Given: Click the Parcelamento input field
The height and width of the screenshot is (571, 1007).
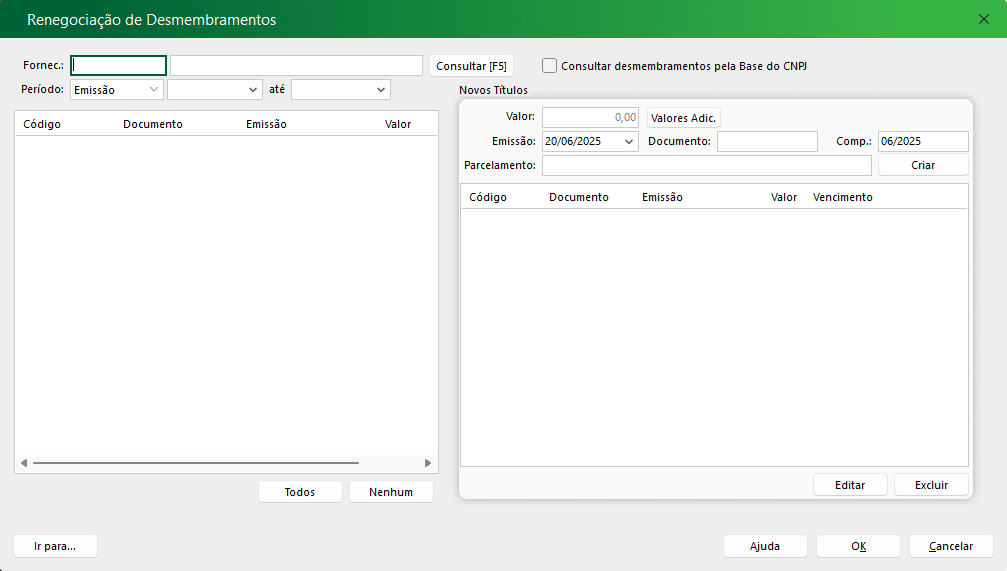Looking at the screenshot, I should coord(706,165).
